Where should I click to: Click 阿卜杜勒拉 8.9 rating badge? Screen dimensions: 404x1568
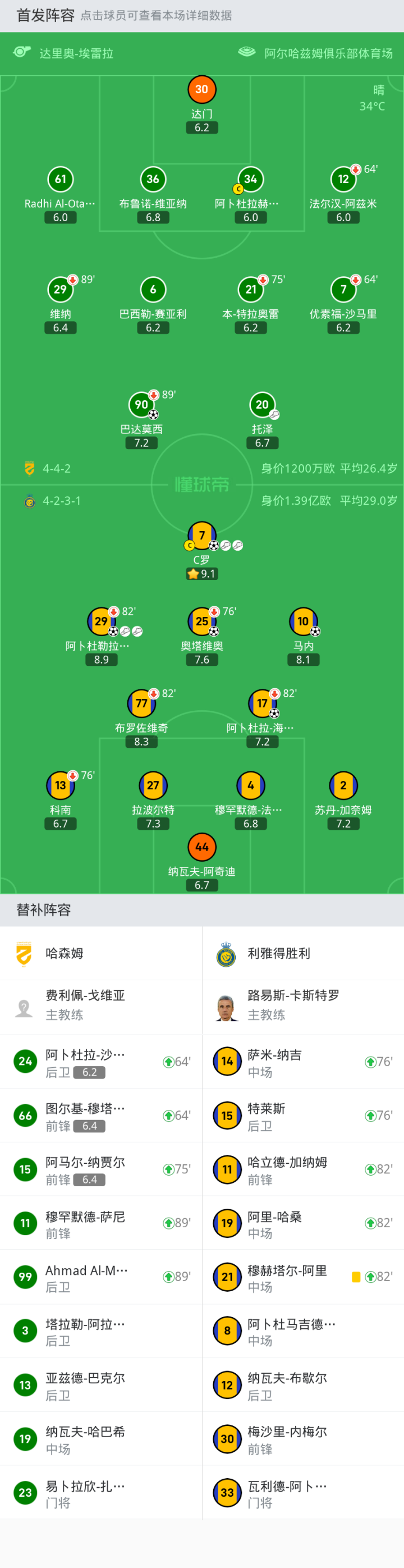[101, 660]
